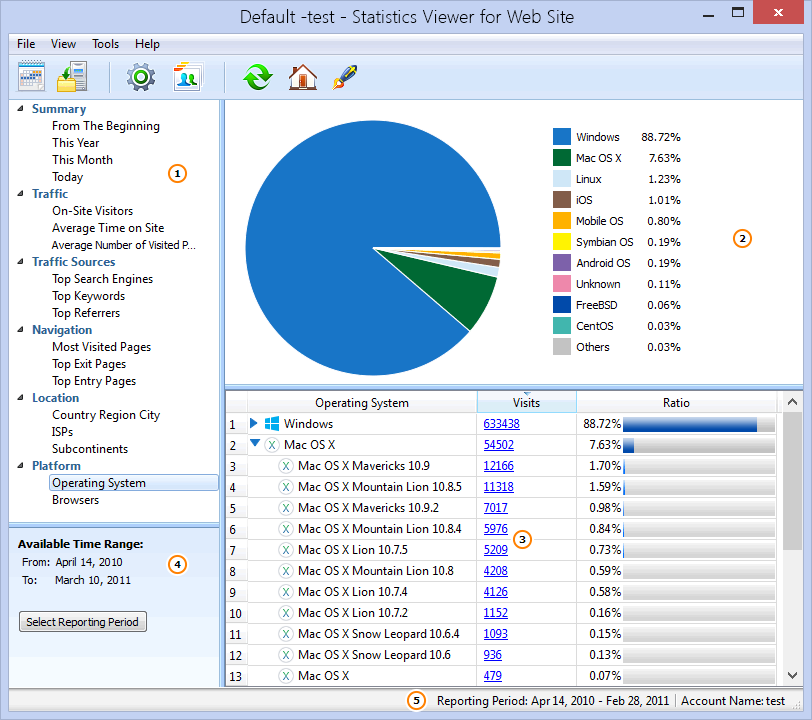Click icon beside Mac OS X Mountain Lion 10.8.5
This screenshot has height=720, width=812.
(285, 487)
